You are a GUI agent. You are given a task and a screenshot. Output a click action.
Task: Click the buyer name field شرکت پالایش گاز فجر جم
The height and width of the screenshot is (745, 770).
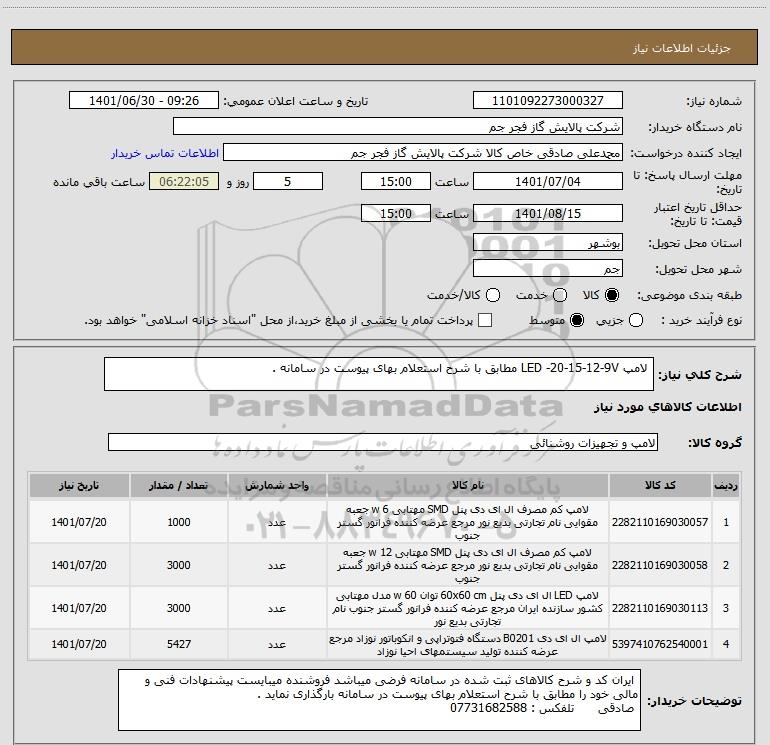pos(398,127)
